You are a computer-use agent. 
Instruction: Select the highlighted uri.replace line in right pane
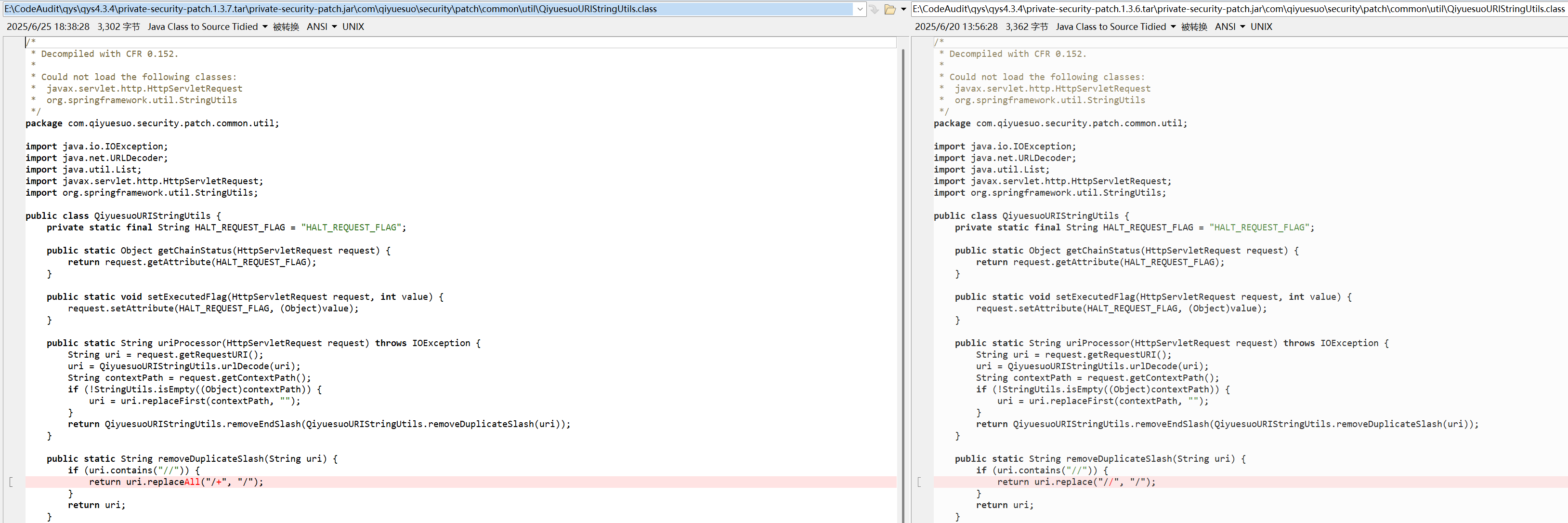[1075, 482]
